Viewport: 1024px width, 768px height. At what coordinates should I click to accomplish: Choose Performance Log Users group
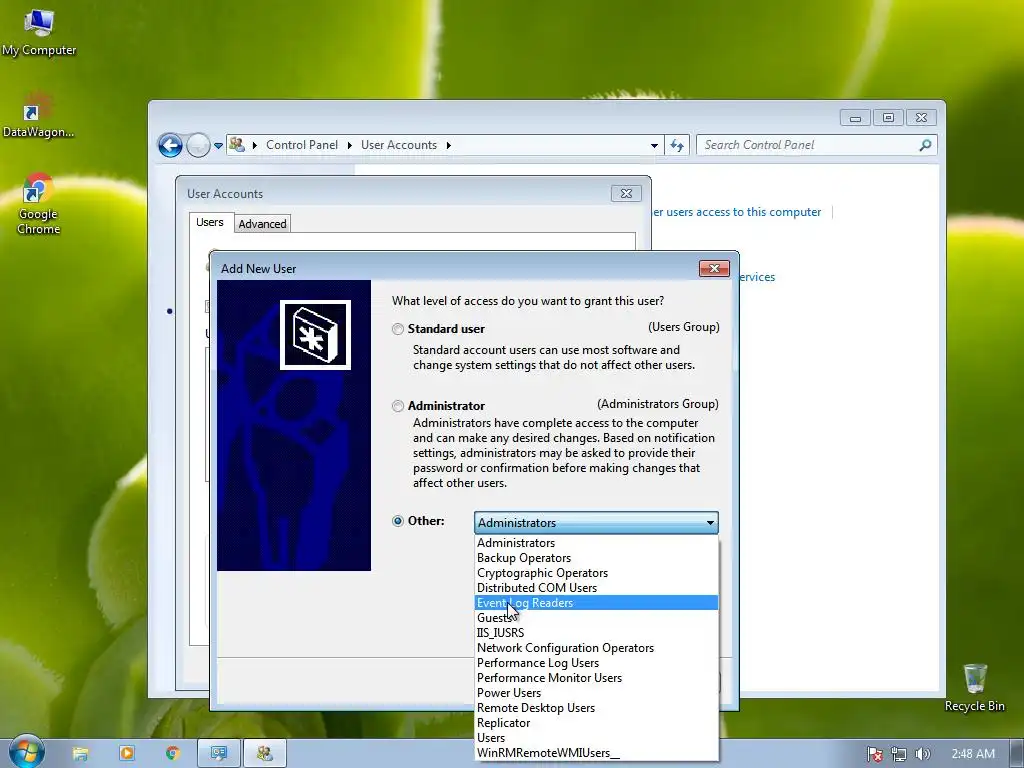pyautogui.click(x=596, y=663)
